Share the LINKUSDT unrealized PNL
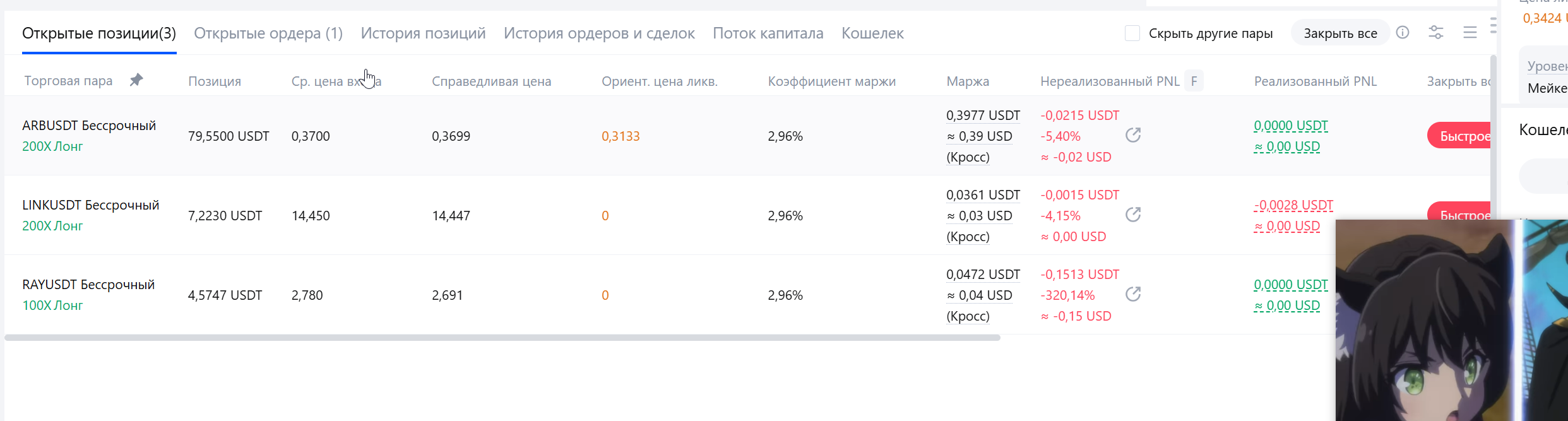This screenshot has width=1568, height=421. [1133, 215]
